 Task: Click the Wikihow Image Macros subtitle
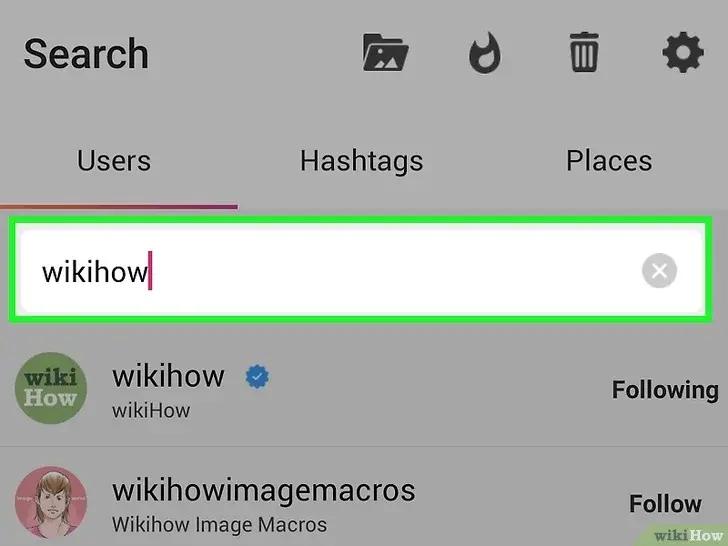click(219, 525)
